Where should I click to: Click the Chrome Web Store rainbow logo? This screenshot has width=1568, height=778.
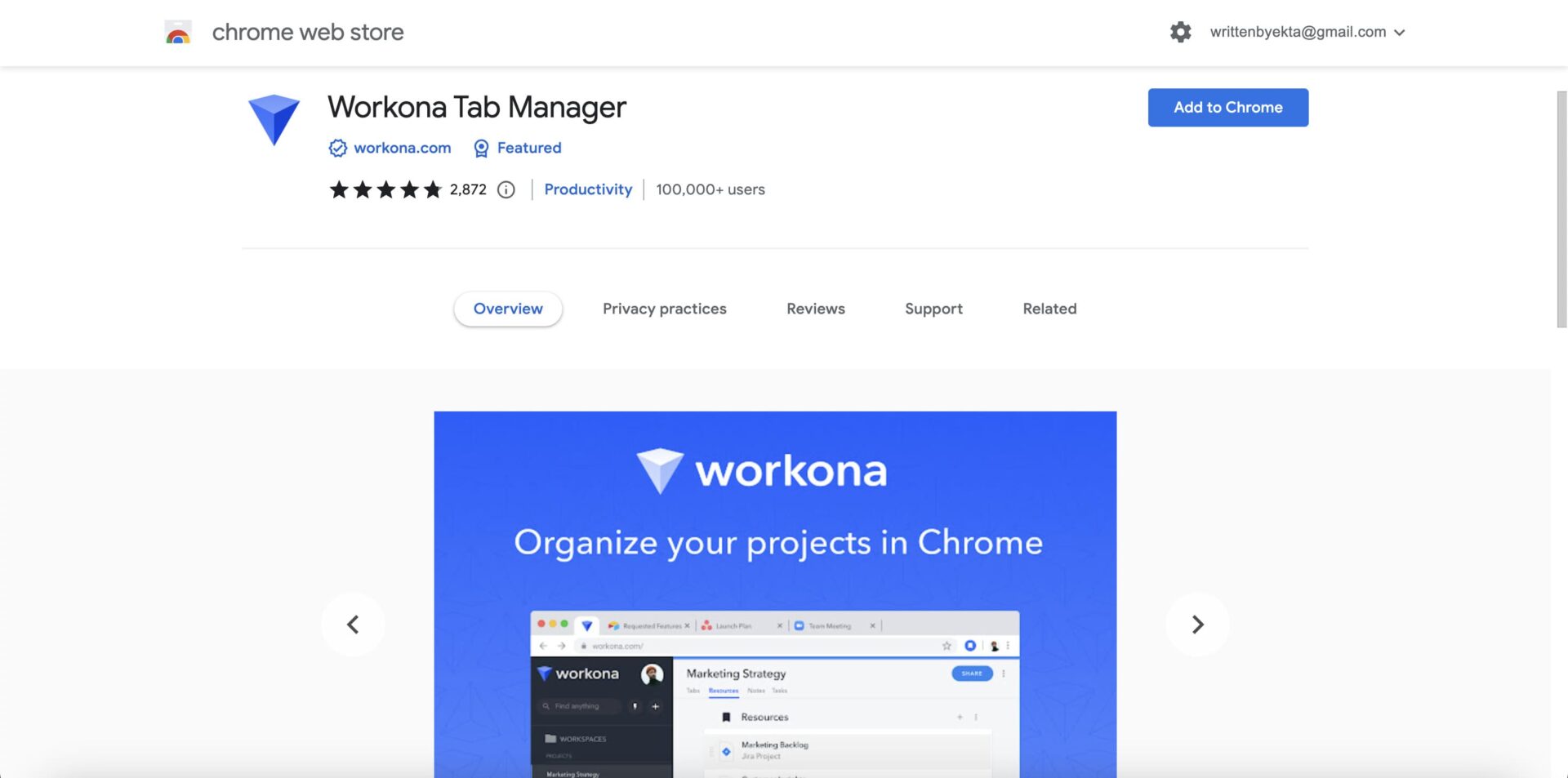[178, 32]
